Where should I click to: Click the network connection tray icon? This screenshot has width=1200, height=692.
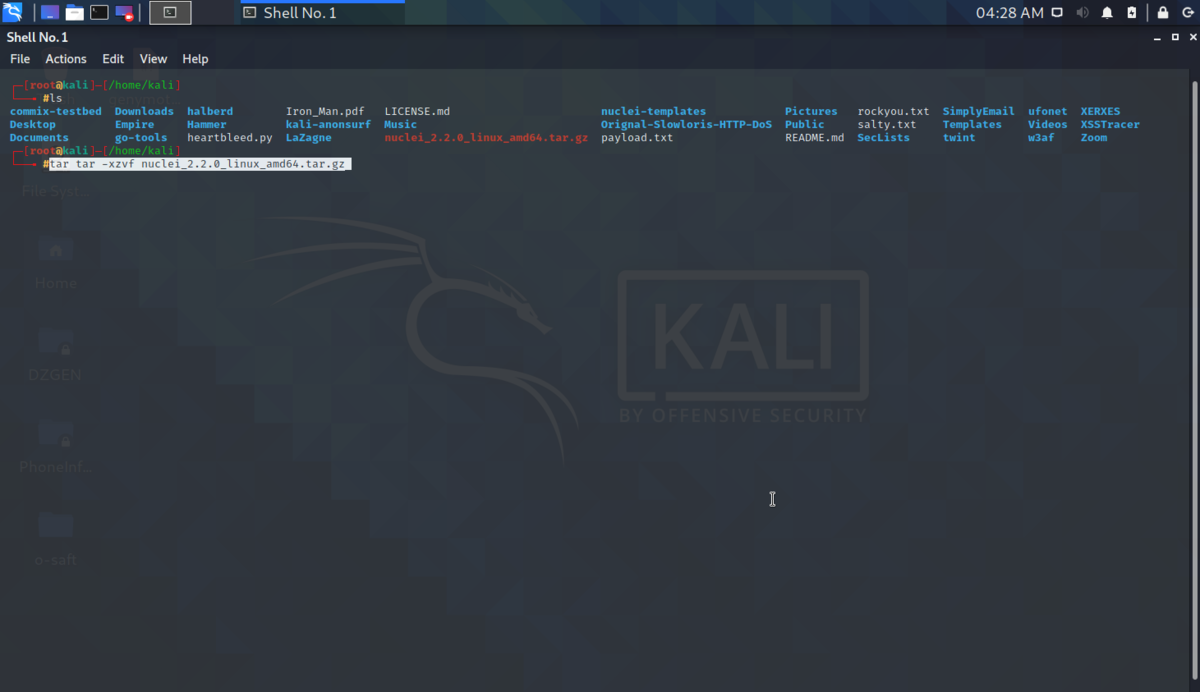point(1058,13)
